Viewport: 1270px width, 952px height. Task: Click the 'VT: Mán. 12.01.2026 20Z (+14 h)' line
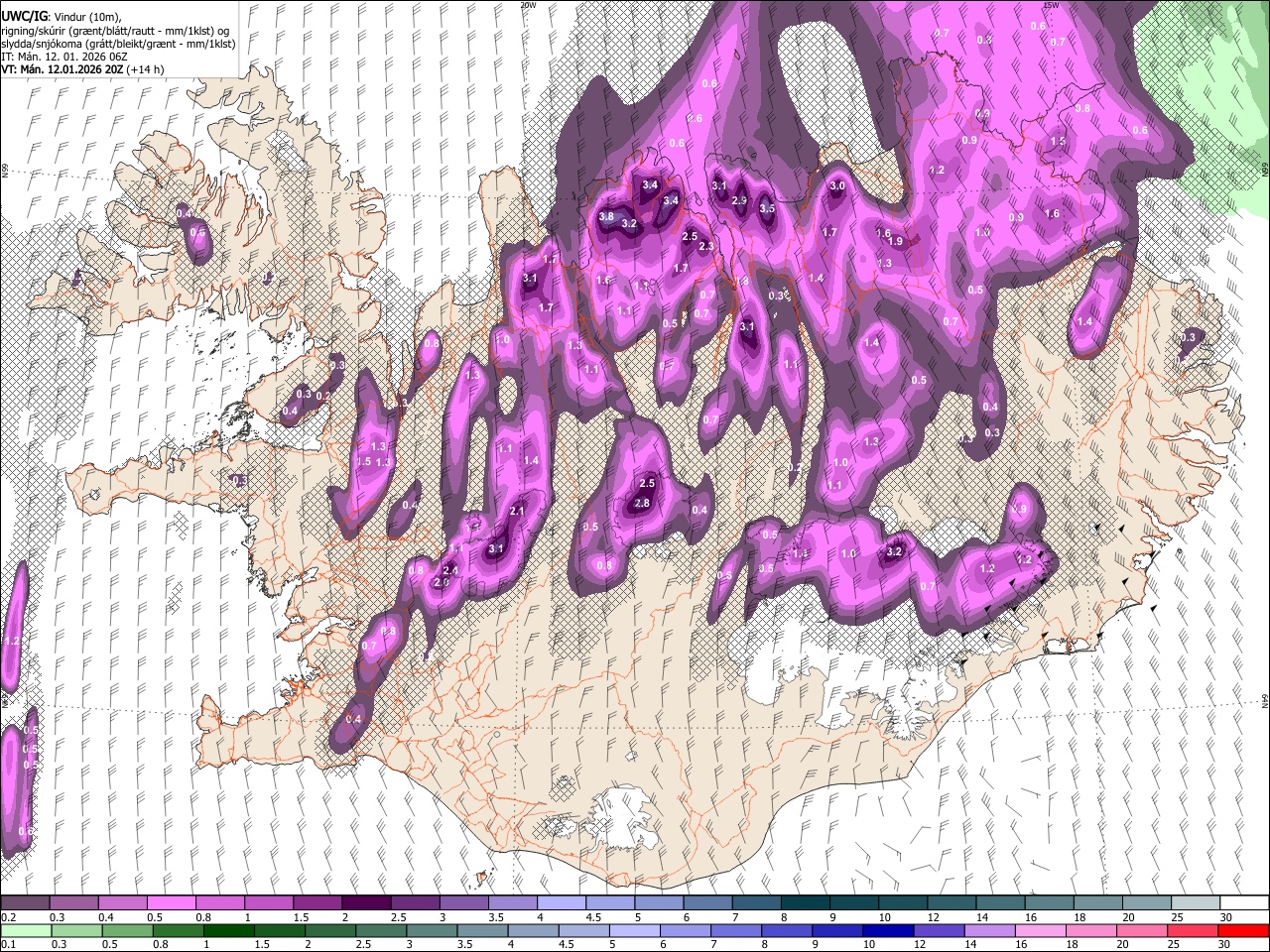click(82, 69)
